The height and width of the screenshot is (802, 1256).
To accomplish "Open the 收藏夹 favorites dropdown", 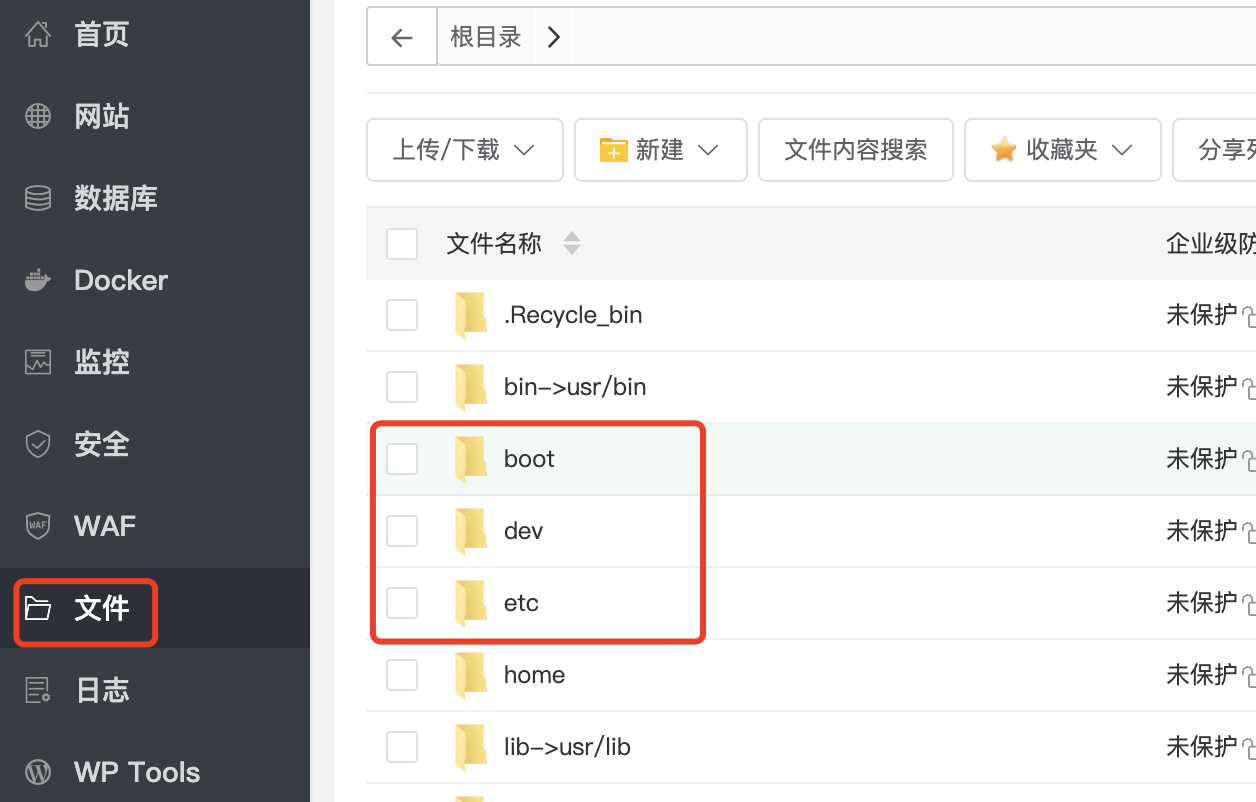I will (1062, 150).
